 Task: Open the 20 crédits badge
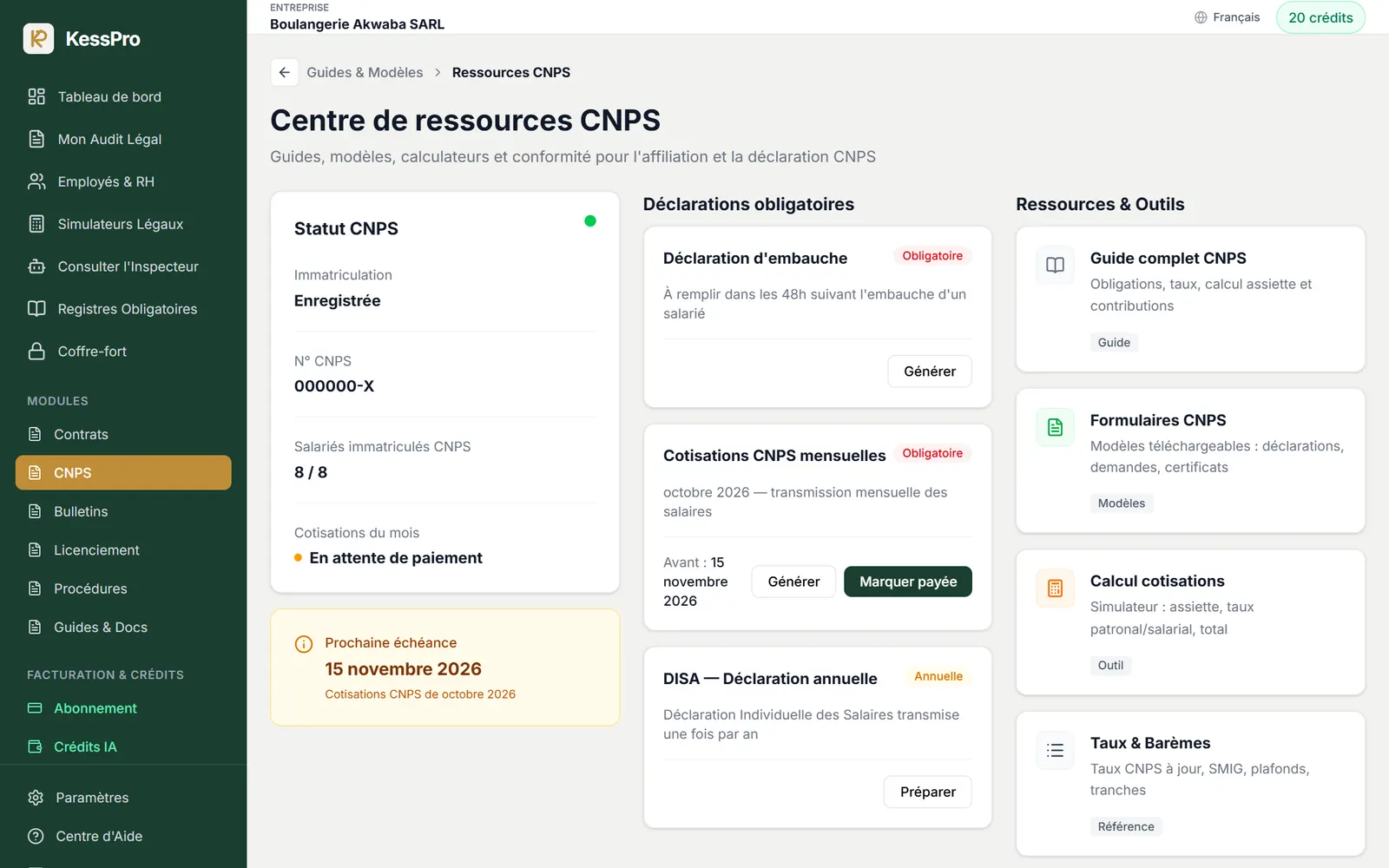(x=1320, y=17)
